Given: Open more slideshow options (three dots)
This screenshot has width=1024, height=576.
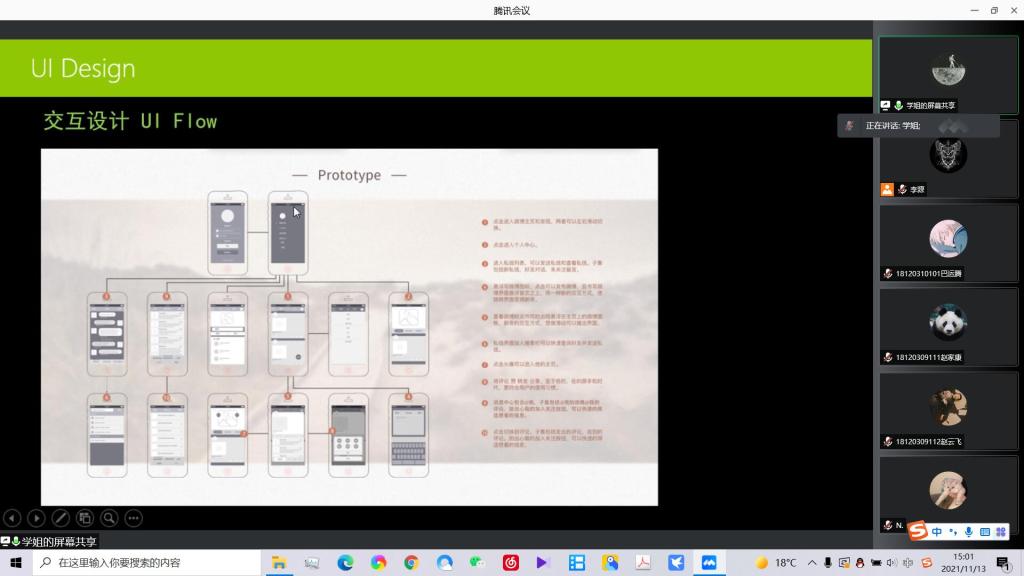Looking at the screenshot, I should click(133, 518).
